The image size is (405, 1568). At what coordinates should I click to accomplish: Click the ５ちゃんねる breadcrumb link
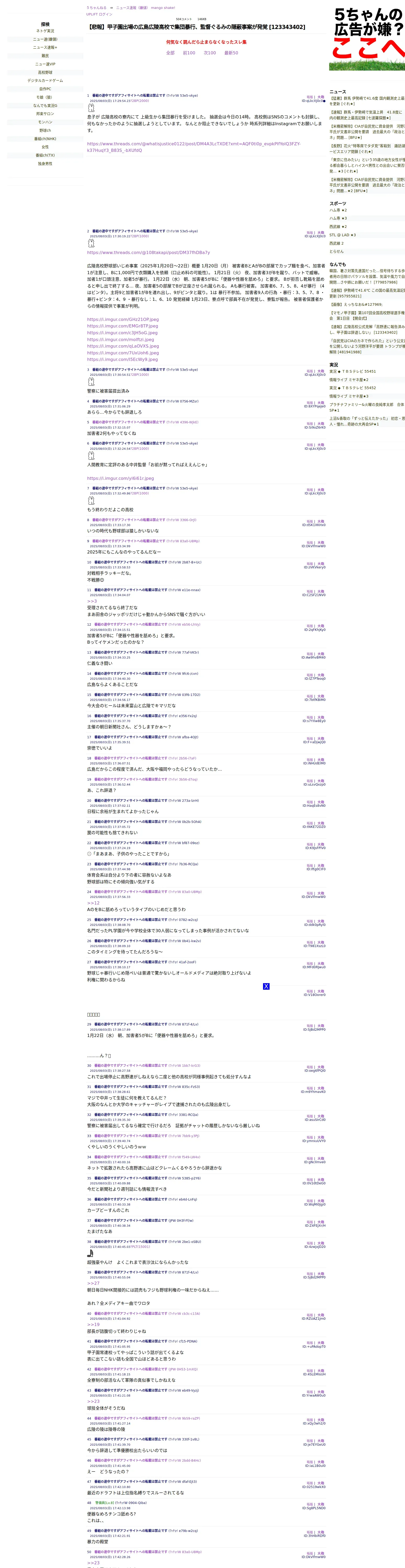(96, 8)
